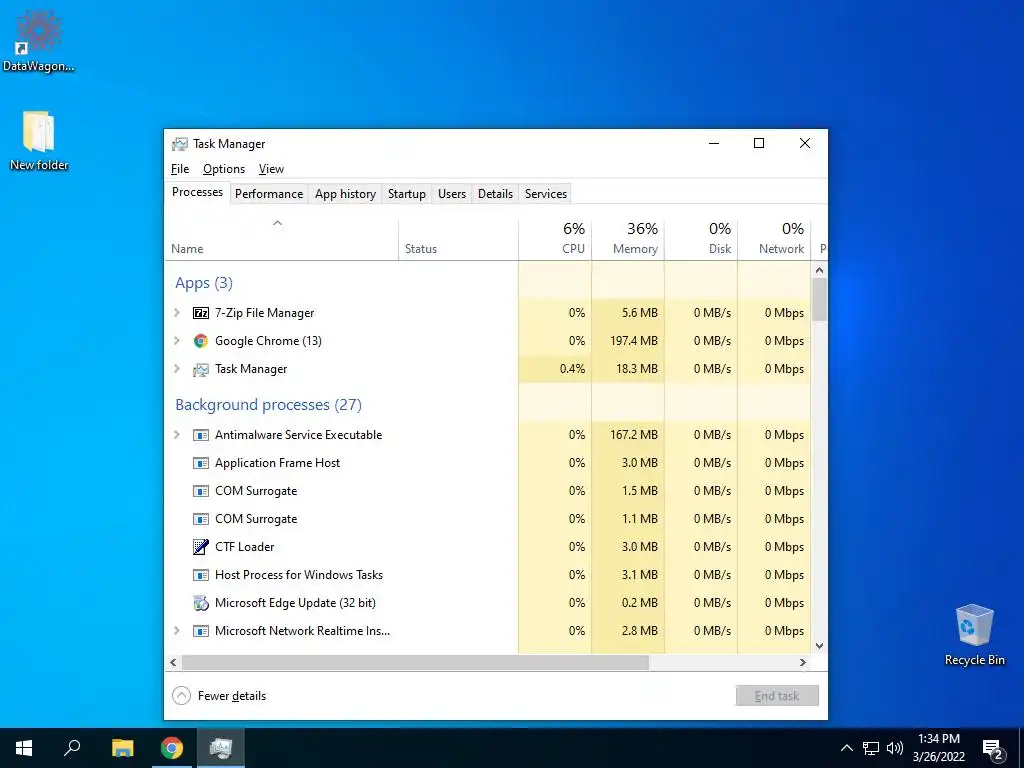Open taskbar search magnifier
The width and height of the screenshot is (1024, 768).
(72, 748)
